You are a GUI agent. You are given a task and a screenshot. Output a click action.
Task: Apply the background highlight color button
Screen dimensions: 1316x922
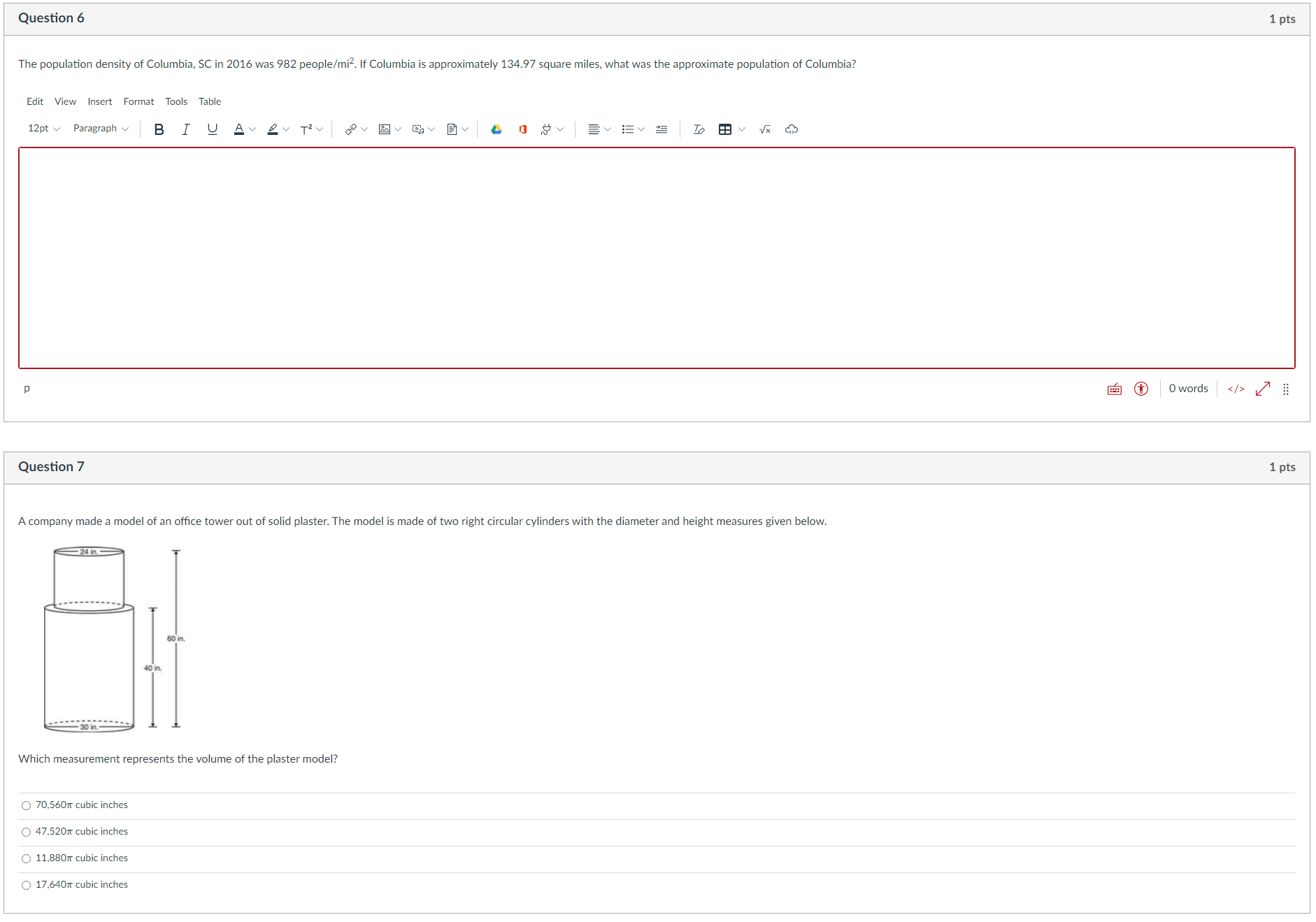click(273, 129)
